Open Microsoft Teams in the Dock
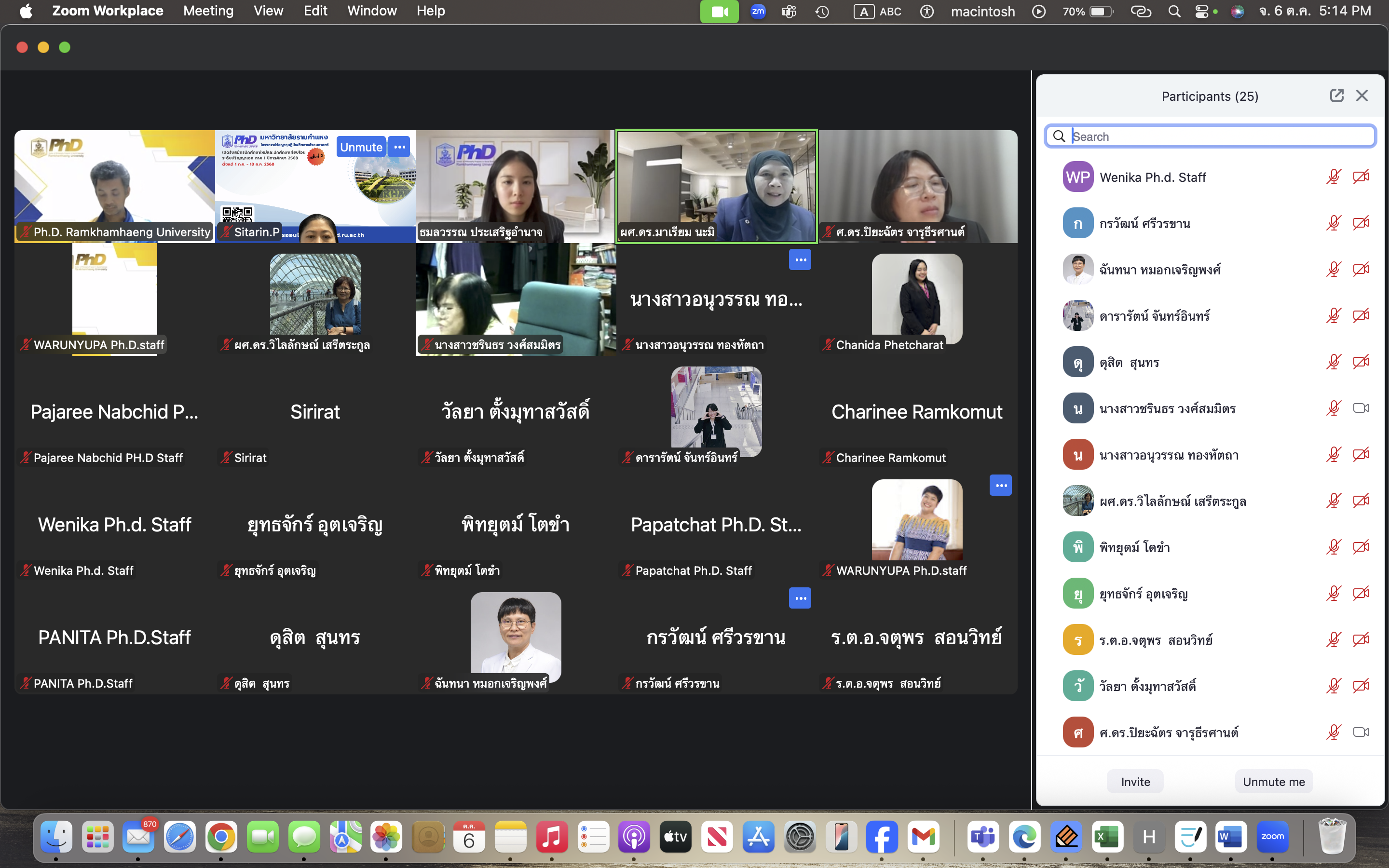Screen dimensions: 1389x868 tap(983, 837)
